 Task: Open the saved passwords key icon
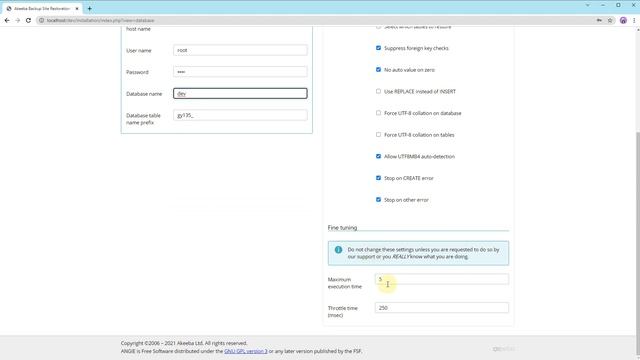[x=599, y=20]
